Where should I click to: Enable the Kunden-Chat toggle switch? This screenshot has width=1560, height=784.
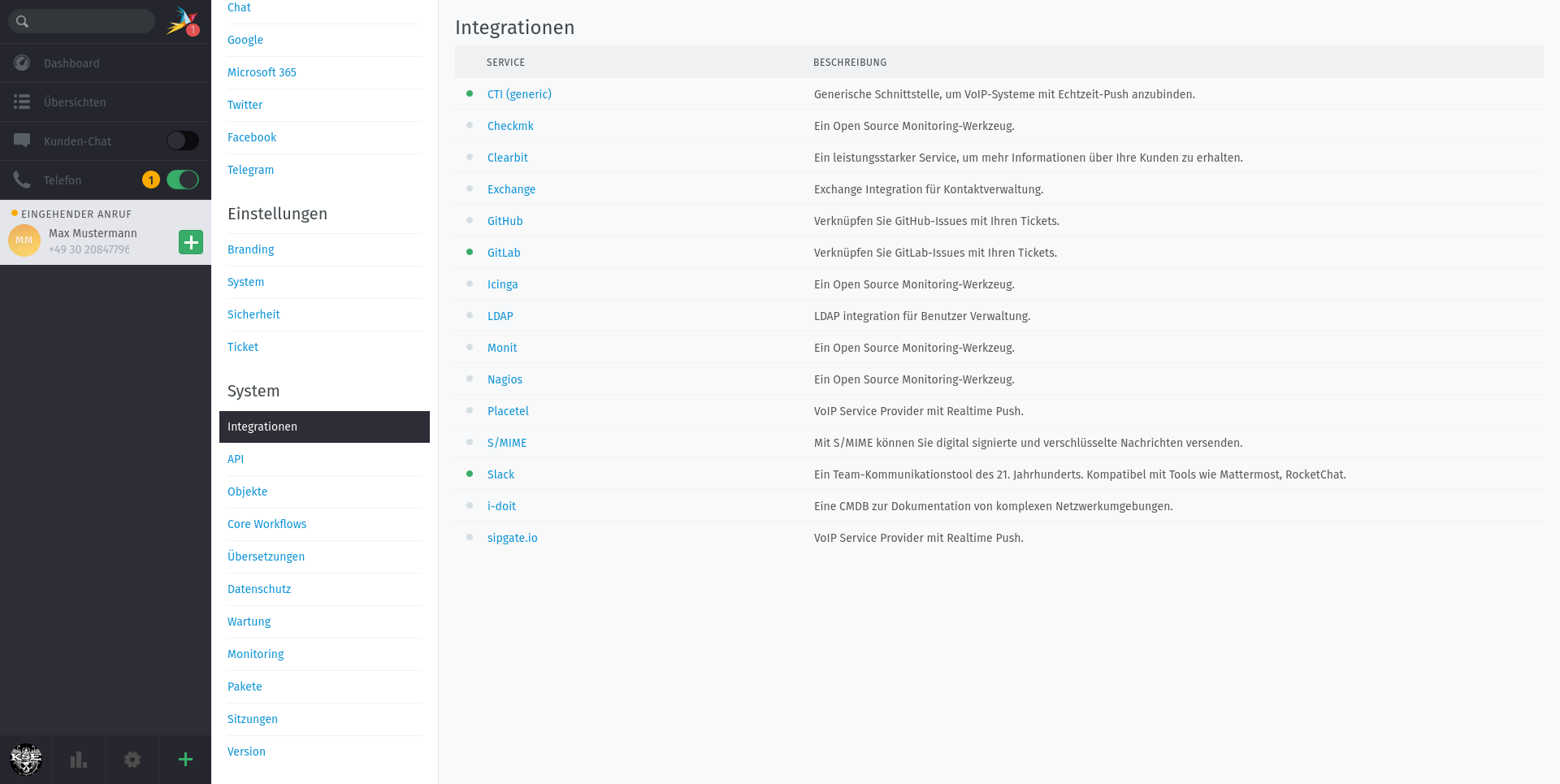click(x=183, y=141)
